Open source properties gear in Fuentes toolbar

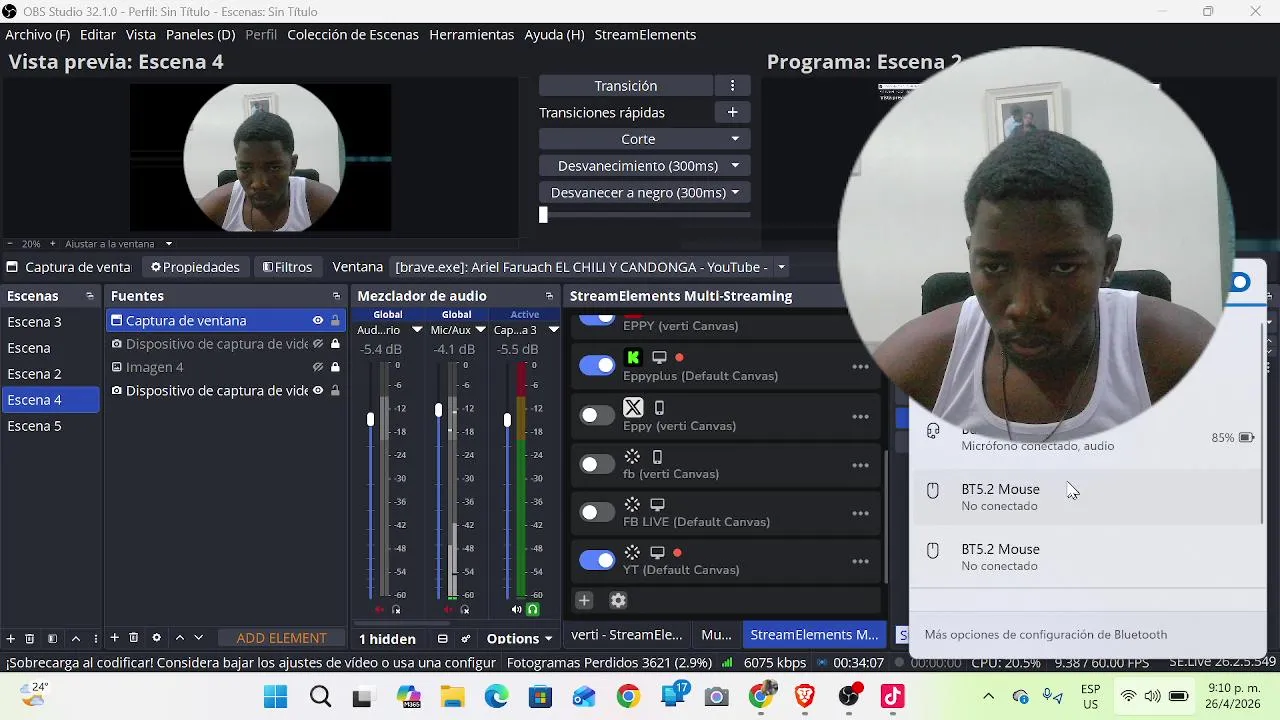click(x=156, y=638)
